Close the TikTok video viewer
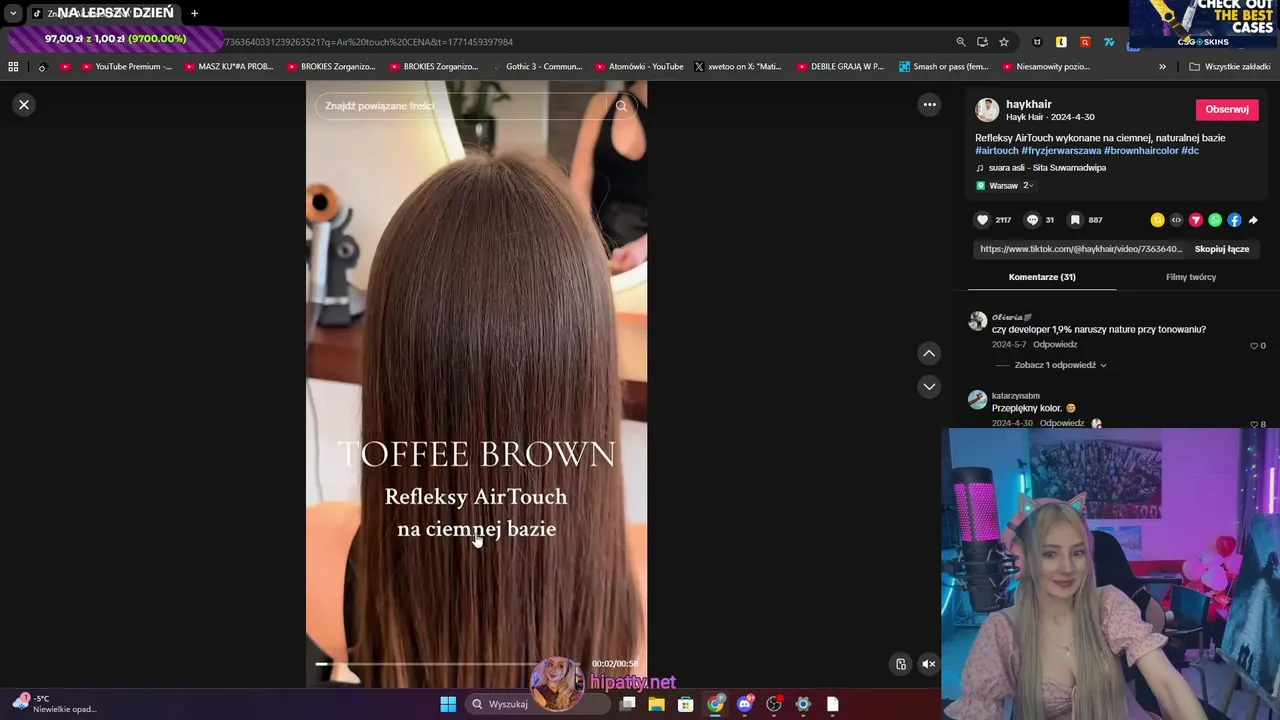The height and width of the screenshot is (720, 1280). pos(24,104)
